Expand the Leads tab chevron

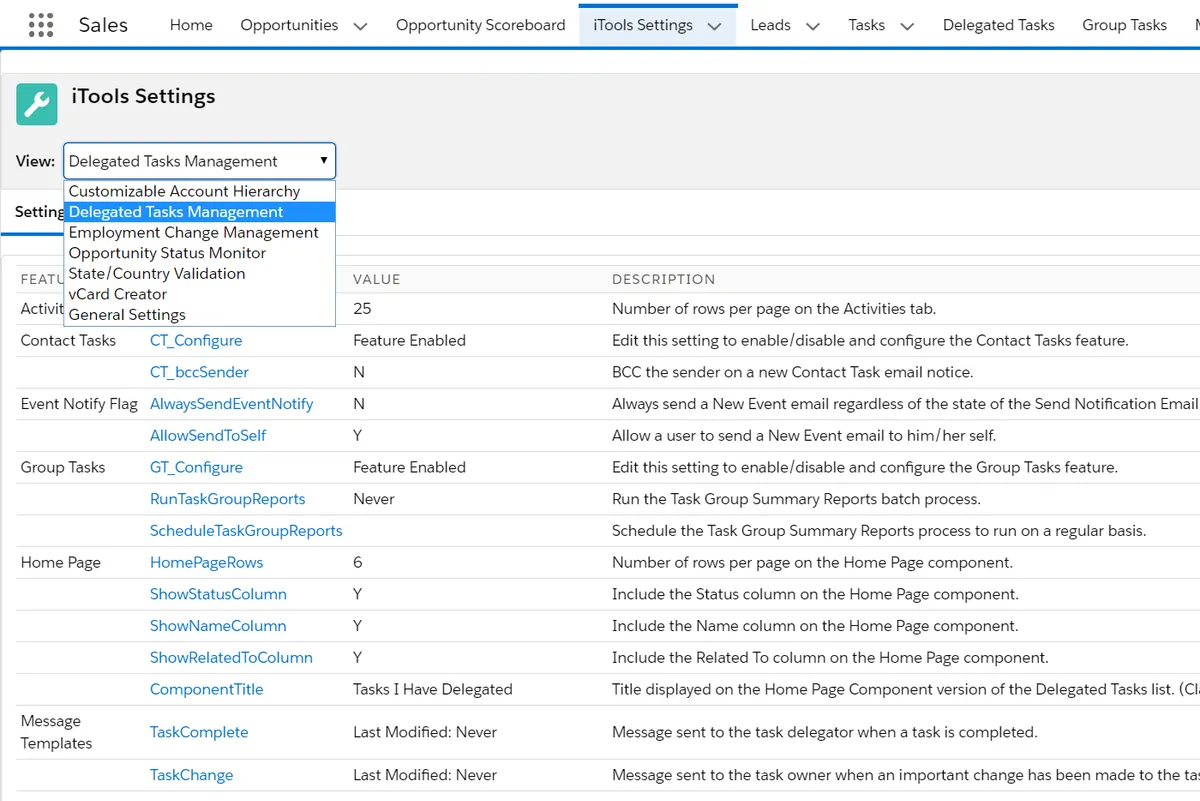pyautogui.click(x=813, y=26)
